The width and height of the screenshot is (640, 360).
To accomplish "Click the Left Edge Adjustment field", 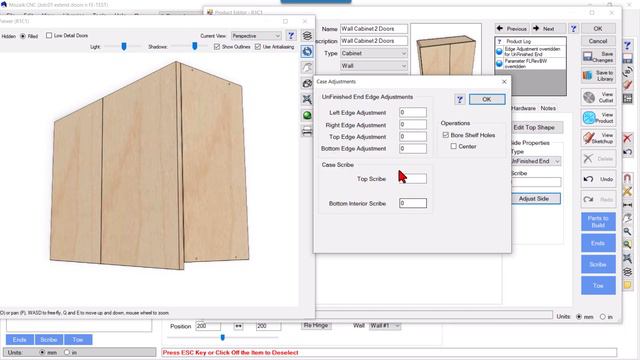I will 413,112.
